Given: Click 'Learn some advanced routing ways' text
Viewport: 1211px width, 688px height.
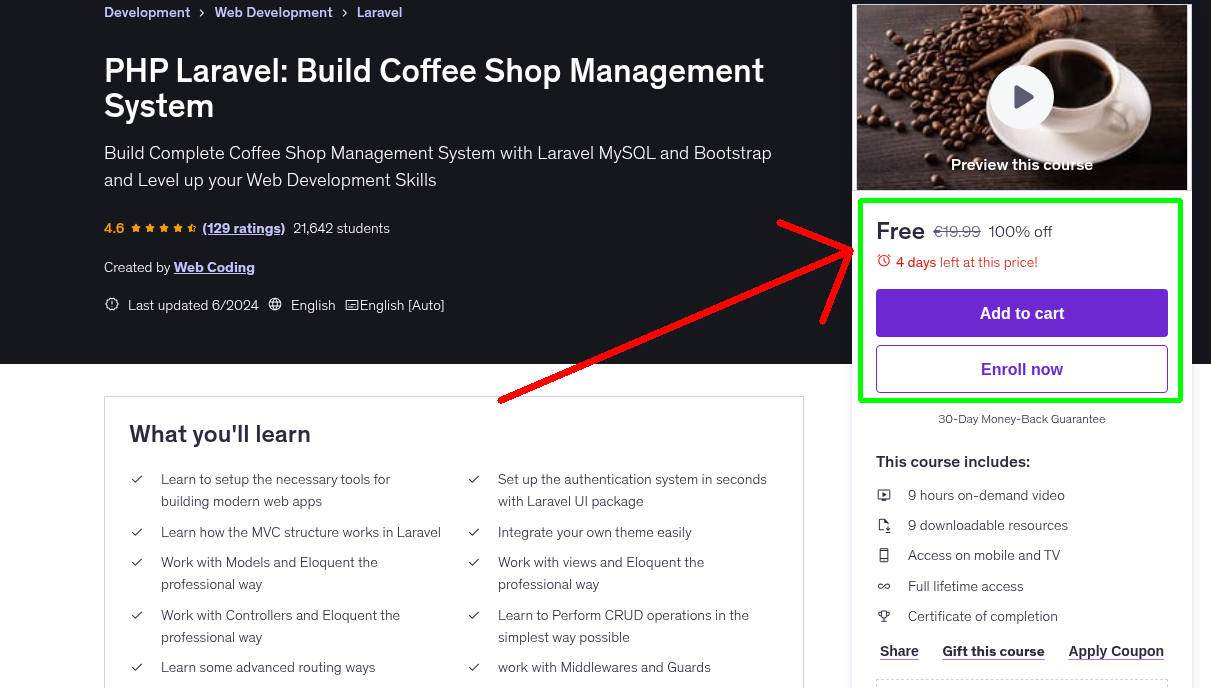Looking at the screenshot, I should (x=268, y=668).
